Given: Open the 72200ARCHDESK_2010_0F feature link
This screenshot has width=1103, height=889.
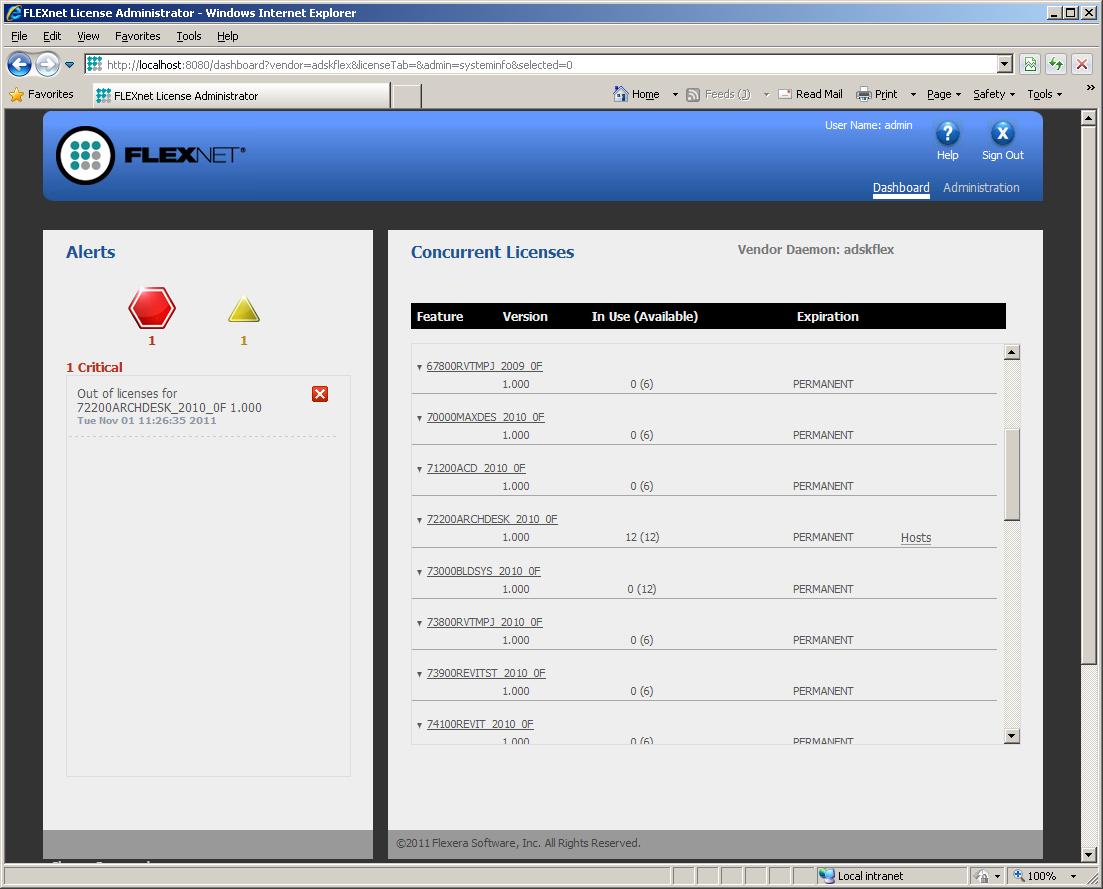Looking at the screenshot, I should coord(492,519).
